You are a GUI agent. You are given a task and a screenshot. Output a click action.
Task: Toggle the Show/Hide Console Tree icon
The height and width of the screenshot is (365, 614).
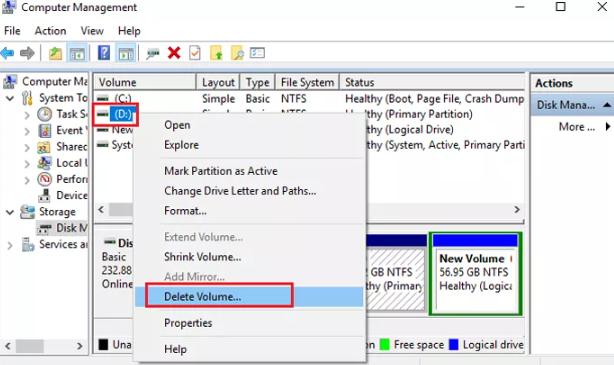coord(77,53)
